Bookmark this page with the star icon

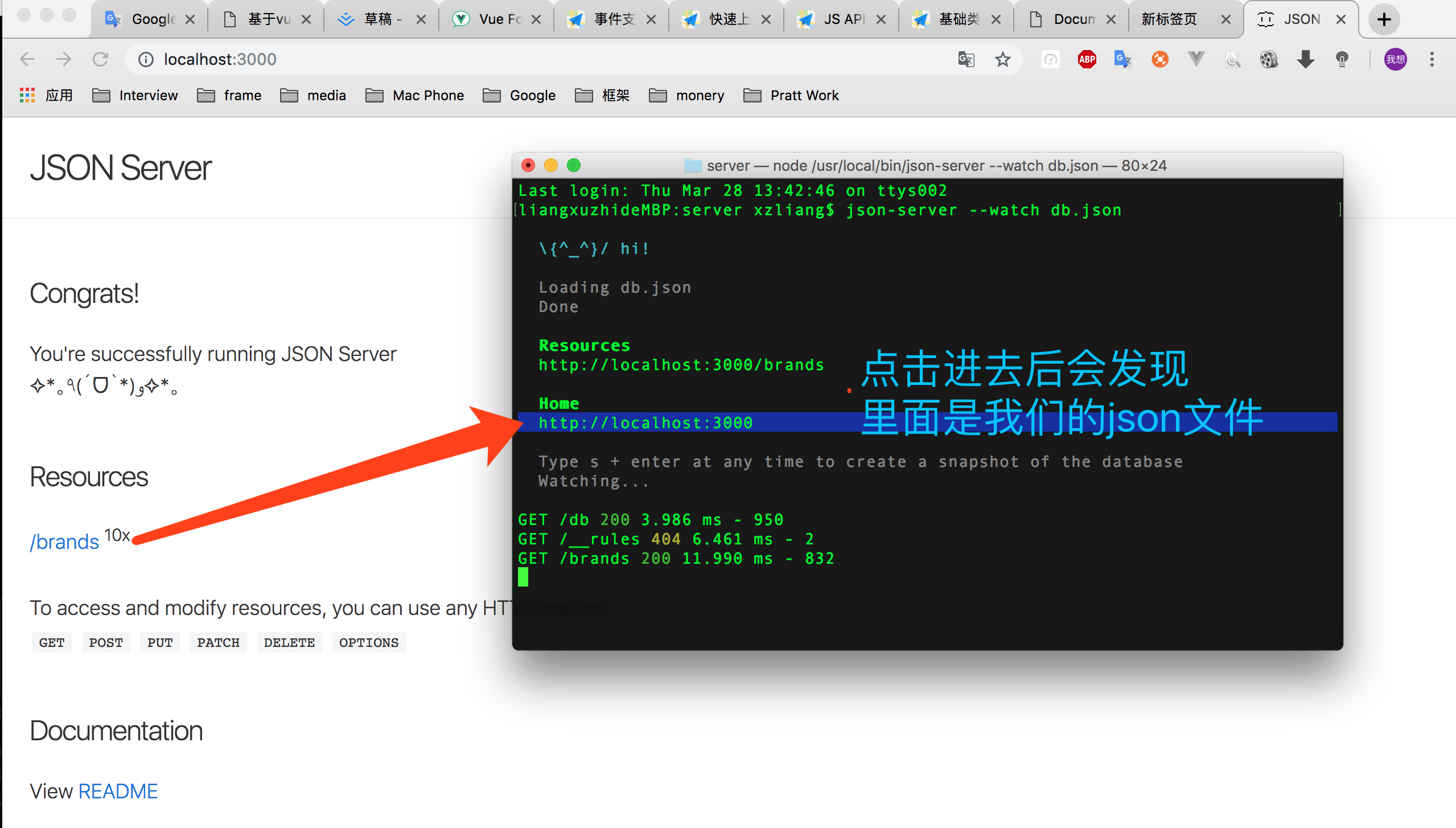click(x=1002, y=59)
